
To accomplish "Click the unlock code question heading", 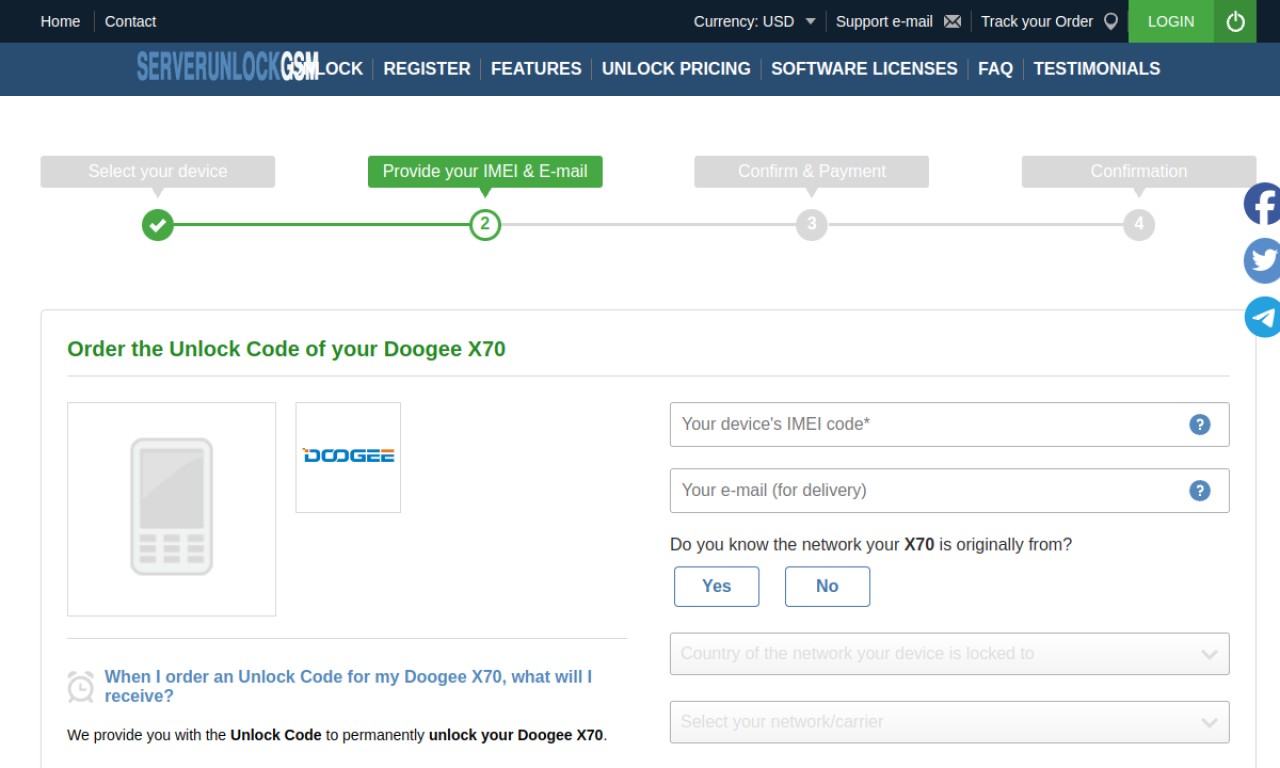I will [348, 686].
